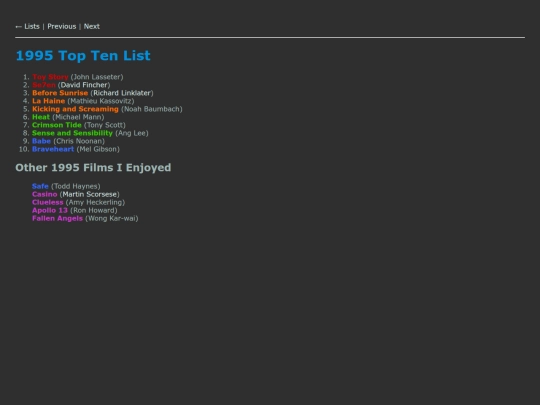The width and height of the screenshot is (540, 405).
Task: Open the Clueless film link
Action: 48,202
